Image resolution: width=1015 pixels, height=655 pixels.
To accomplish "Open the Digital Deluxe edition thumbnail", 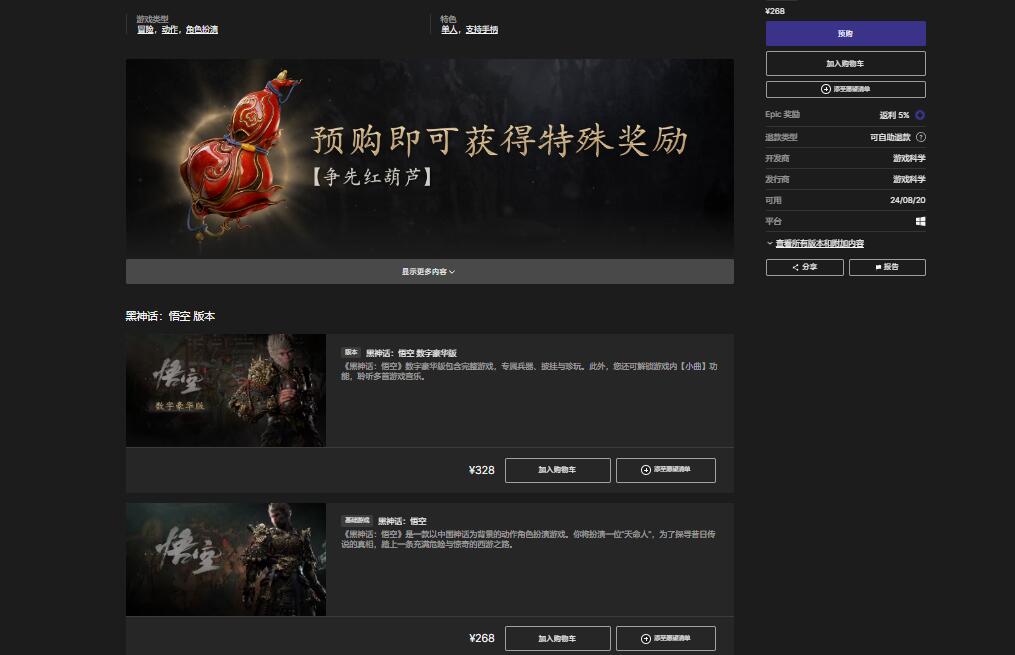I will [x=226, y=390].
